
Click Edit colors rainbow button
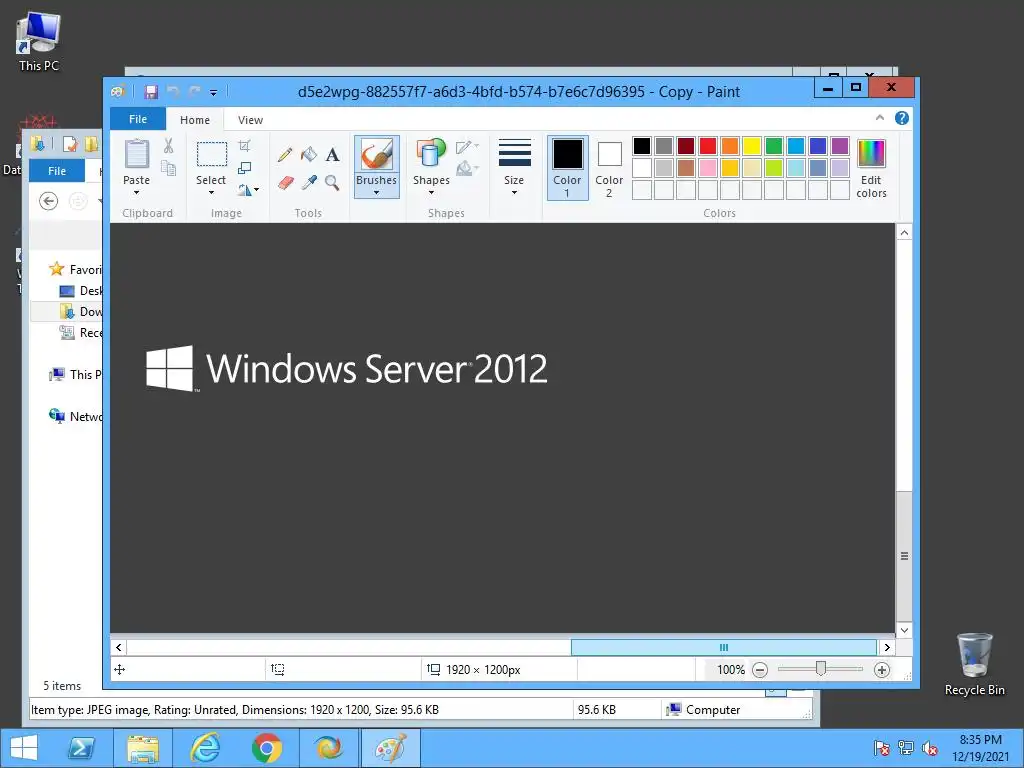[x=871, y=169]
